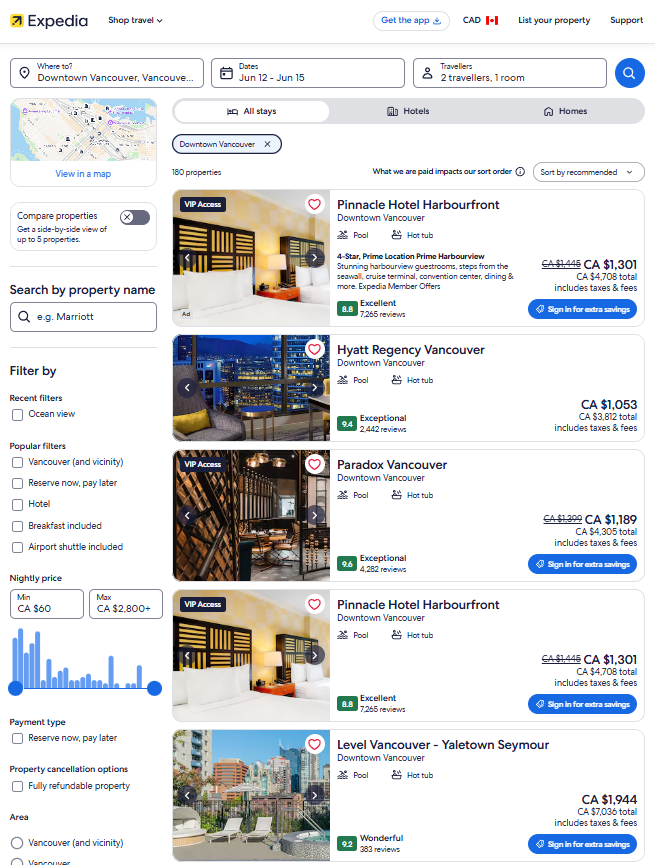655x865 pixels.
Task: Toggle the Compare properties switch
Action: click(x=135, y=217)
